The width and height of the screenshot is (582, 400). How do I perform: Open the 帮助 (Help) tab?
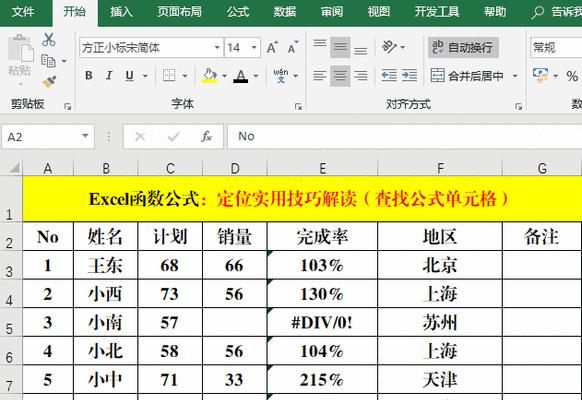coord(495,12)
